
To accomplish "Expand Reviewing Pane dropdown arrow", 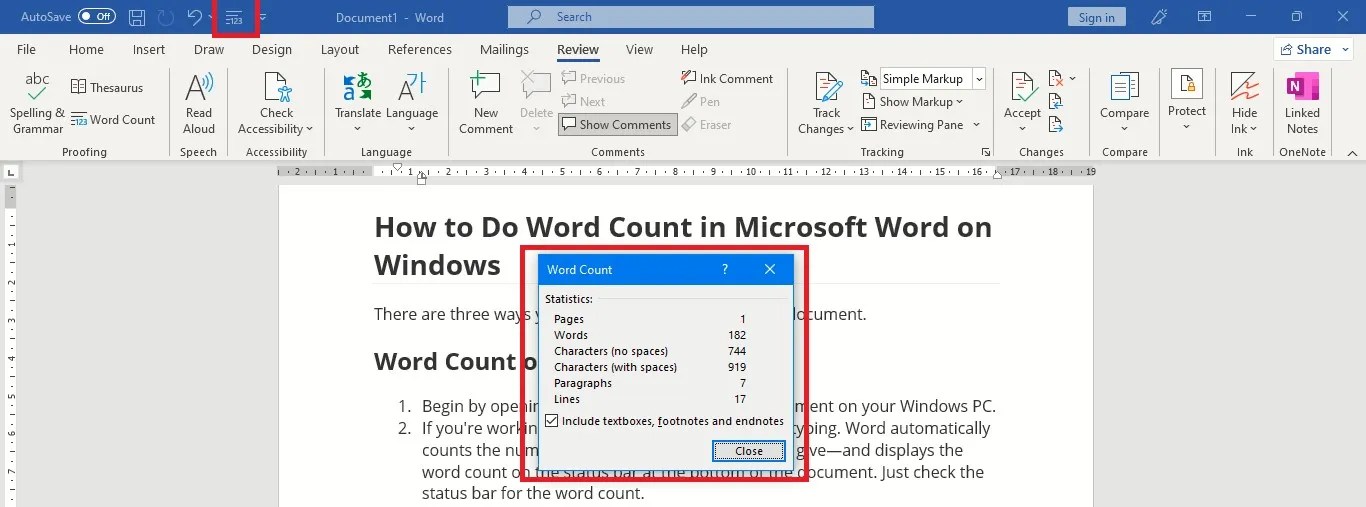I will (977, 125).
